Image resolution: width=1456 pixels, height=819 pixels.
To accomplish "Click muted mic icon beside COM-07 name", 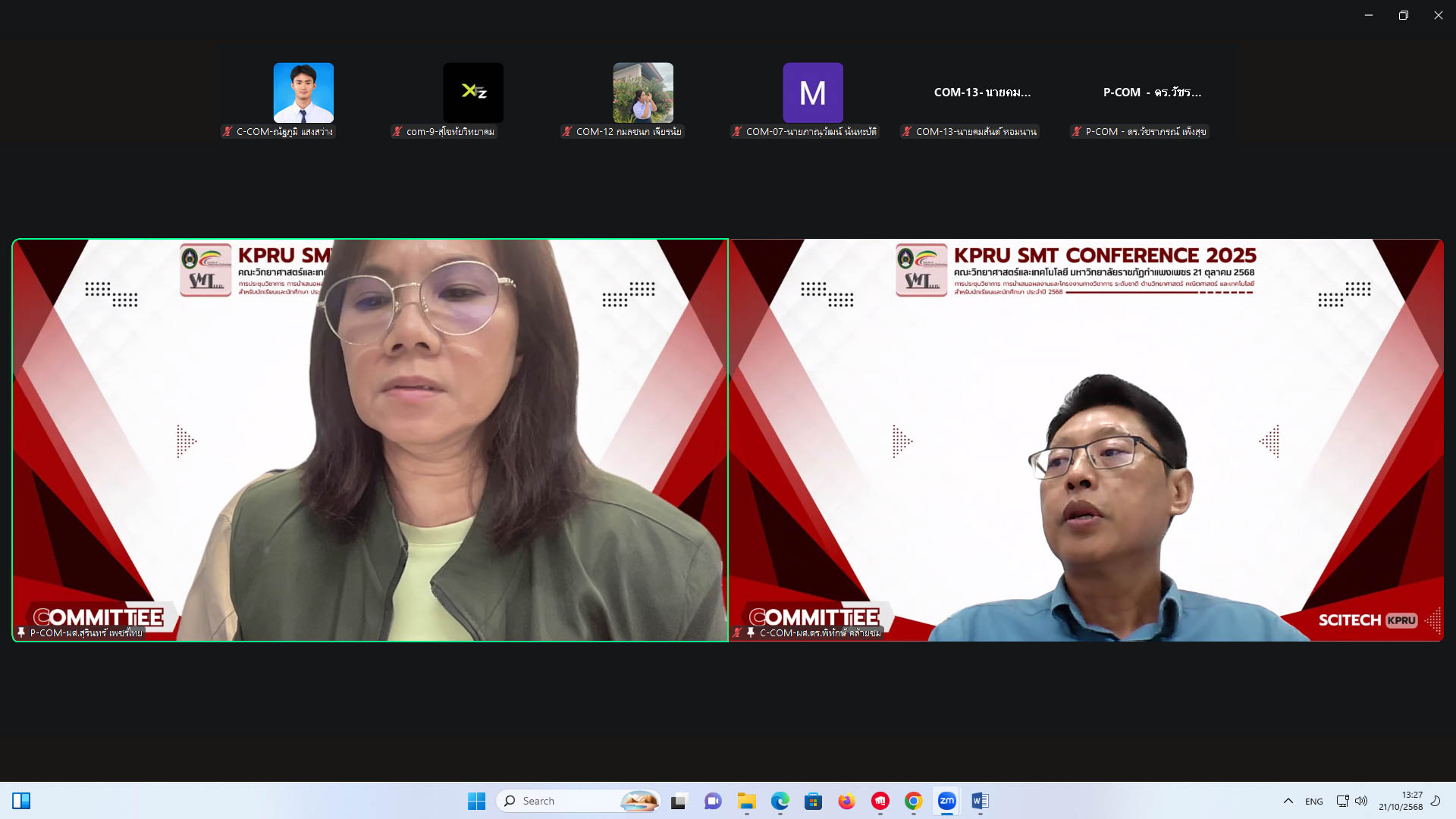I will [x=737, y=131].
